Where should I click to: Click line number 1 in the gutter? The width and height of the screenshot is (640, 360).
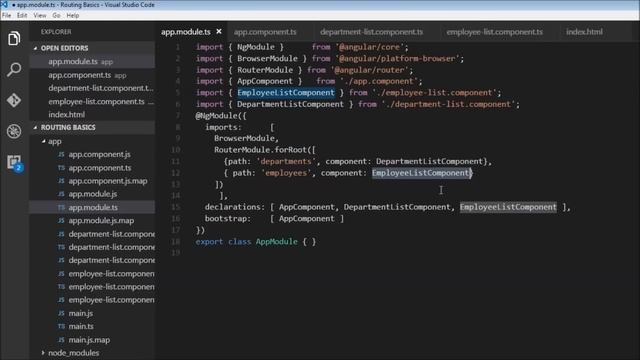tap(178, 47)
